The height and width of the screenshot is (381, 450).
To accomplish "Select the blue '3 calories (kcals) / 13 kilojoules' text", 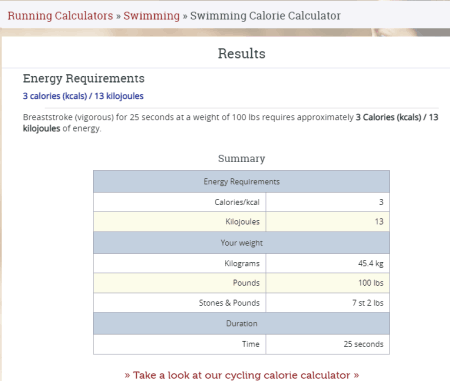I will click(x=83, y=96).
